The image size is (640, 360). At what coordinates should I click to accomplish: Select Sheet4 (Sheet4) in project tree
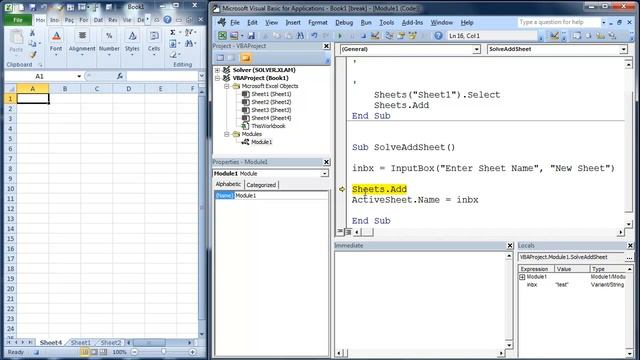271,118
